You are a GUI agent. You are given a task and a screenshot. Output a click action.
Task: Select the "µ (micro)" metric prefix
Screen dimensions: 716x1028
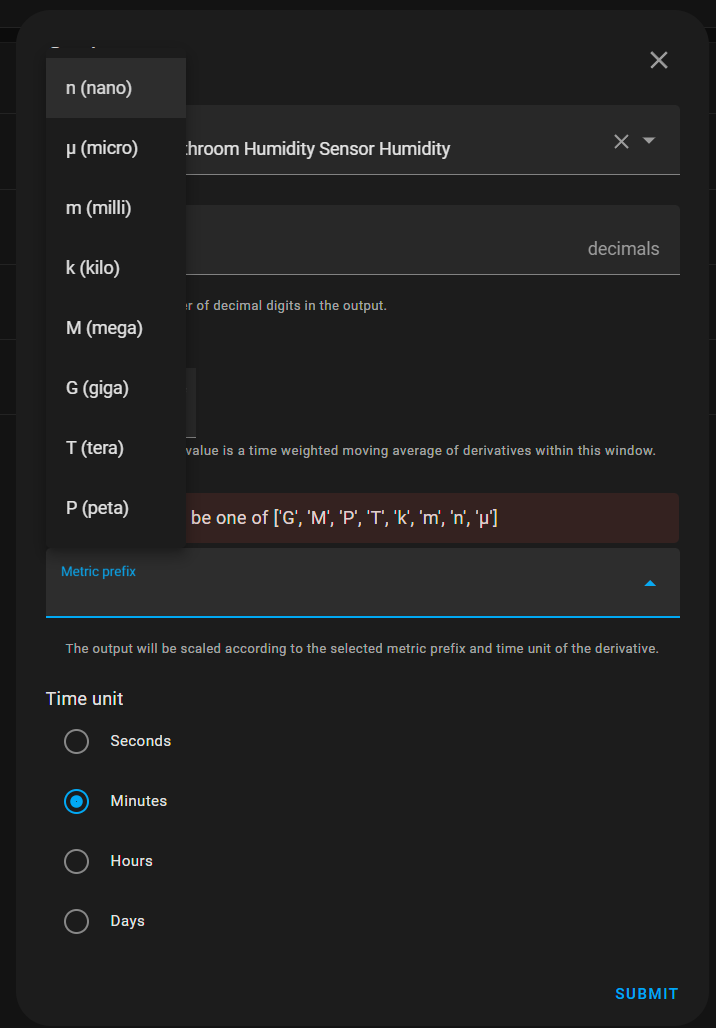(101, 147)
